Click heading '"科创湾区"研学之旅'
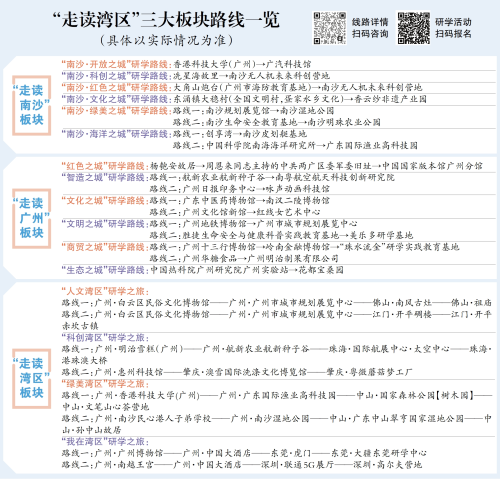 (104, 338)
